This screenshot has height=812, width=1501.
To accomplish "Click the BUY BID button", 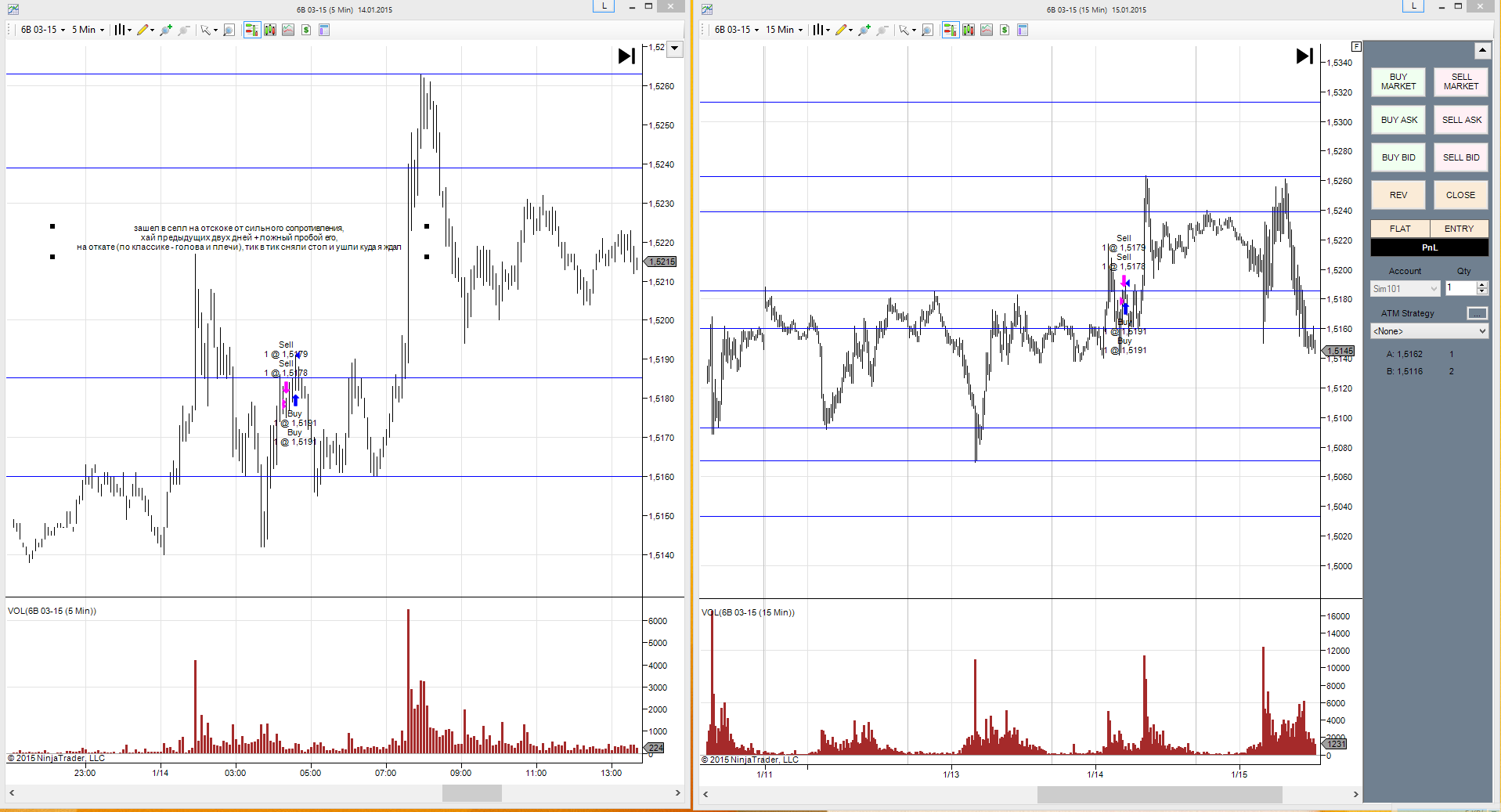I will pos(1398,157).
